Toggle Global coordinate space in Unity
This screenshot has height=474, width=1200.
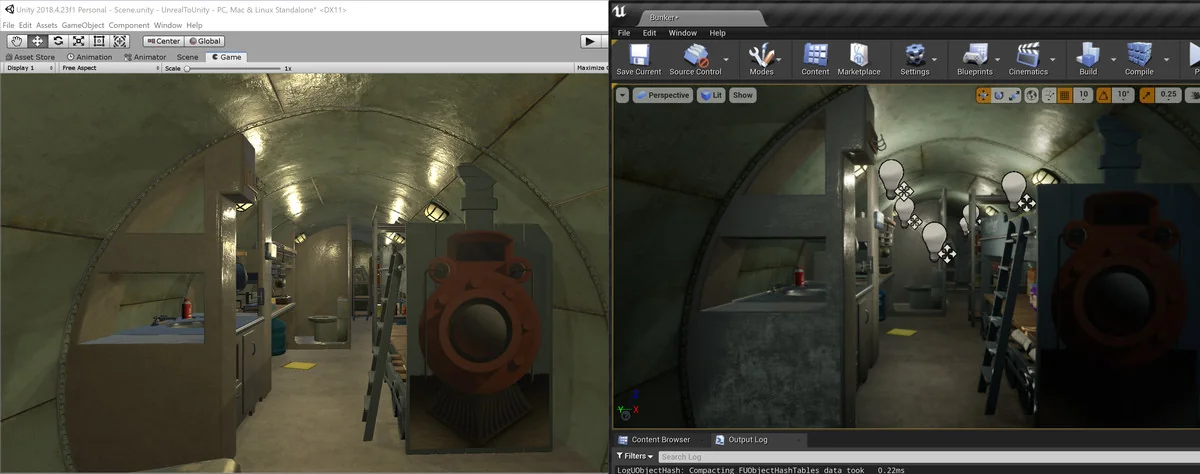[205, 41]
